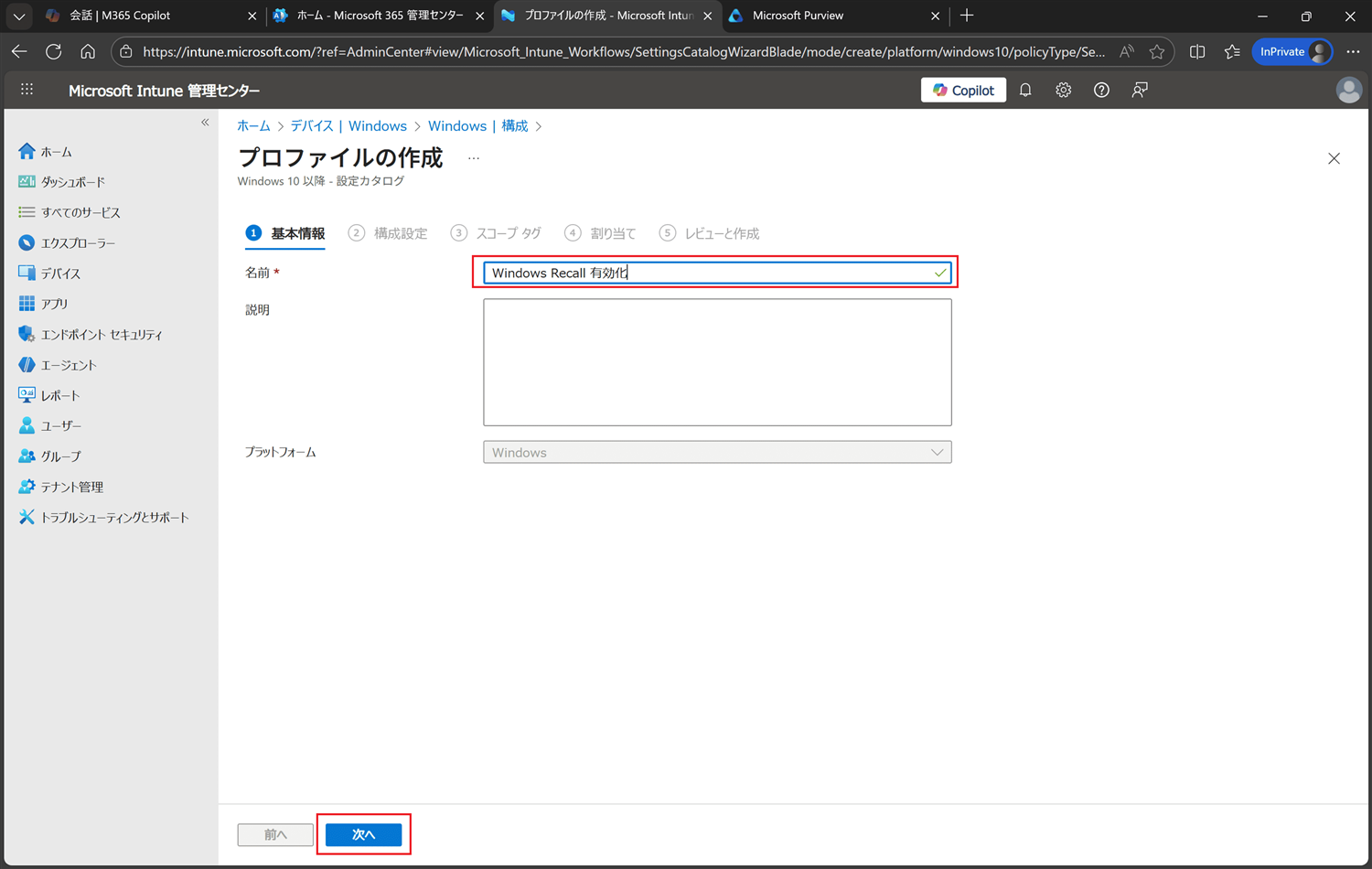Close the M365 Copilot browser tab

252,16
